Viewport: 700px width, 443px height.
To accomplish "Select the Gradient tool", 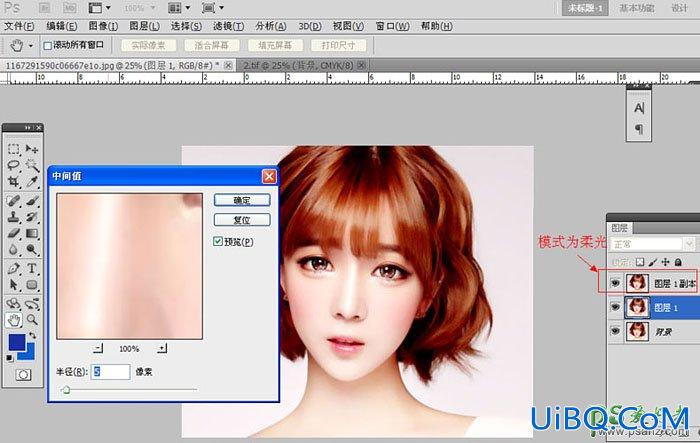I will pos(32,233).
